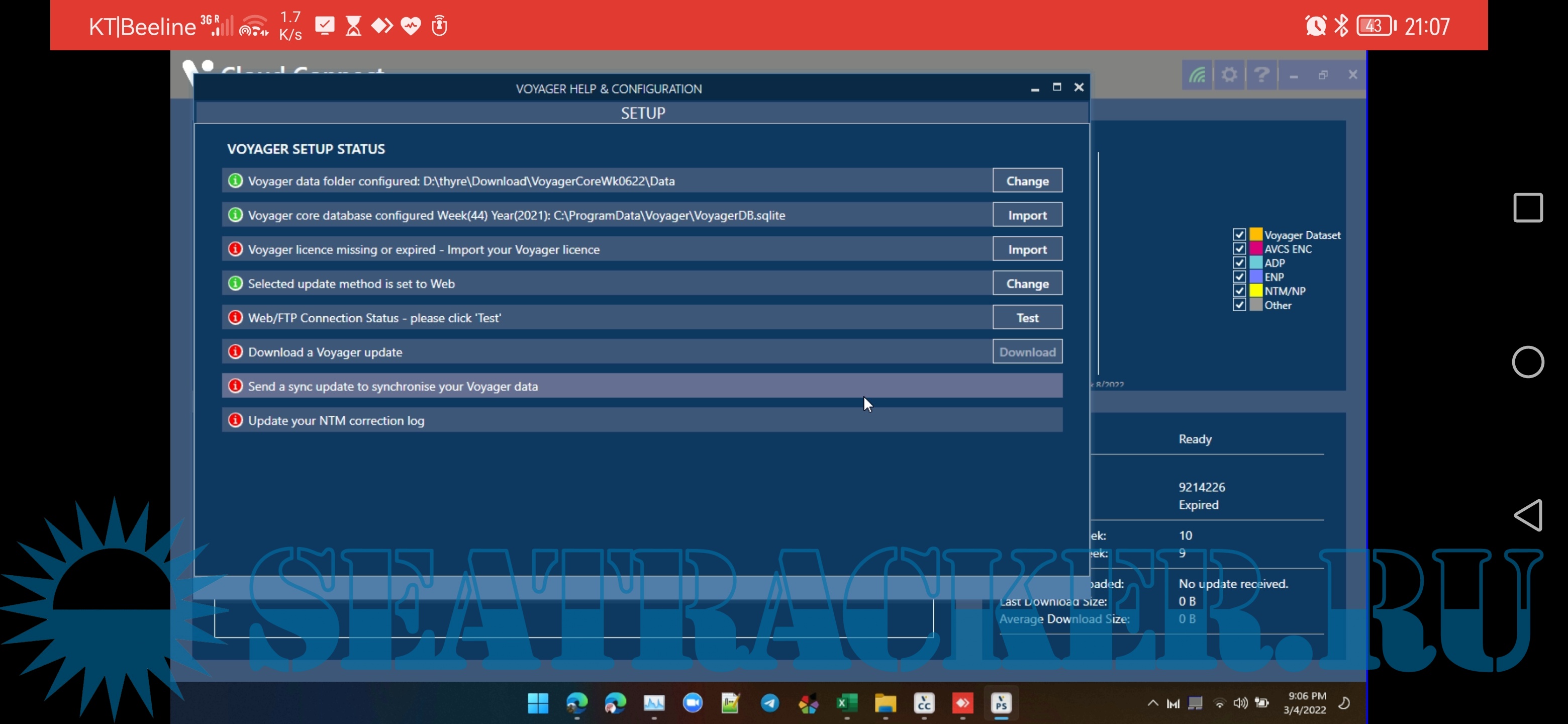The height and width of the screenshot is (724, 1568).
Task: Click the question mark help icon
Action: (1261, 75)
